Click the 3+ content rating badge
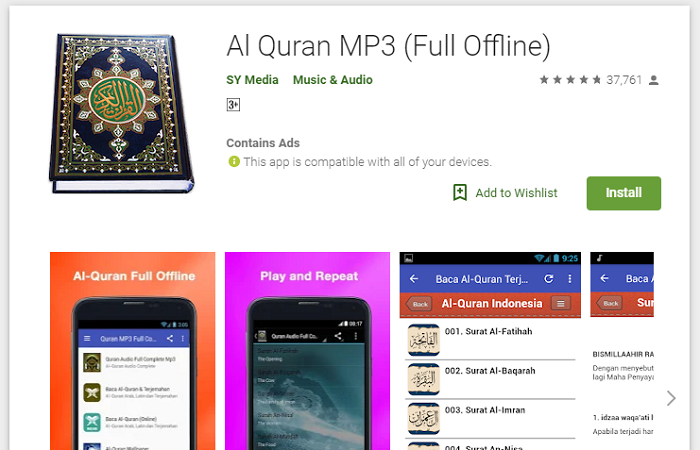This screenshot has width=700, height=450. 233,104
